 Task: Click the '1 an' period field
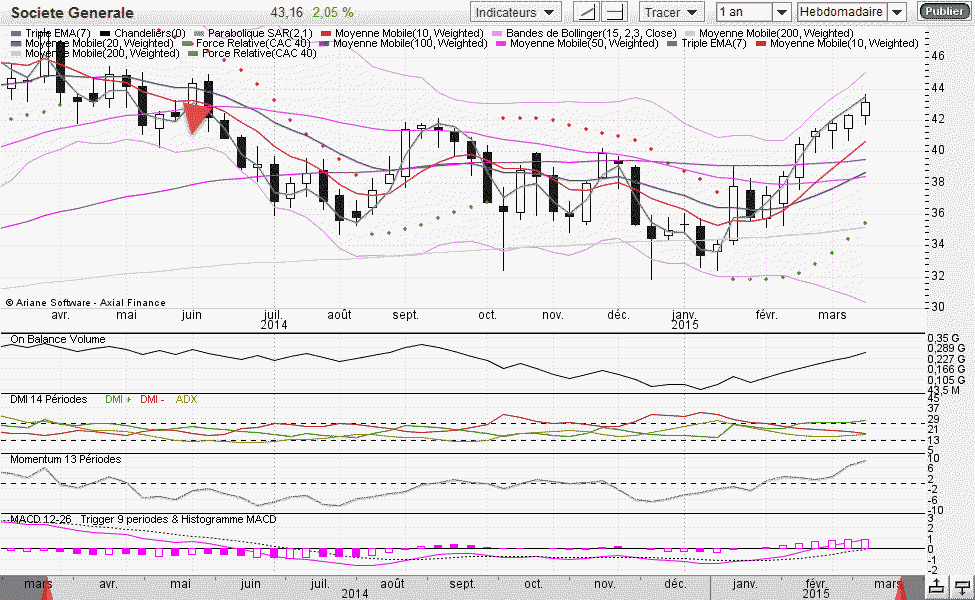[x=744, y=12]
